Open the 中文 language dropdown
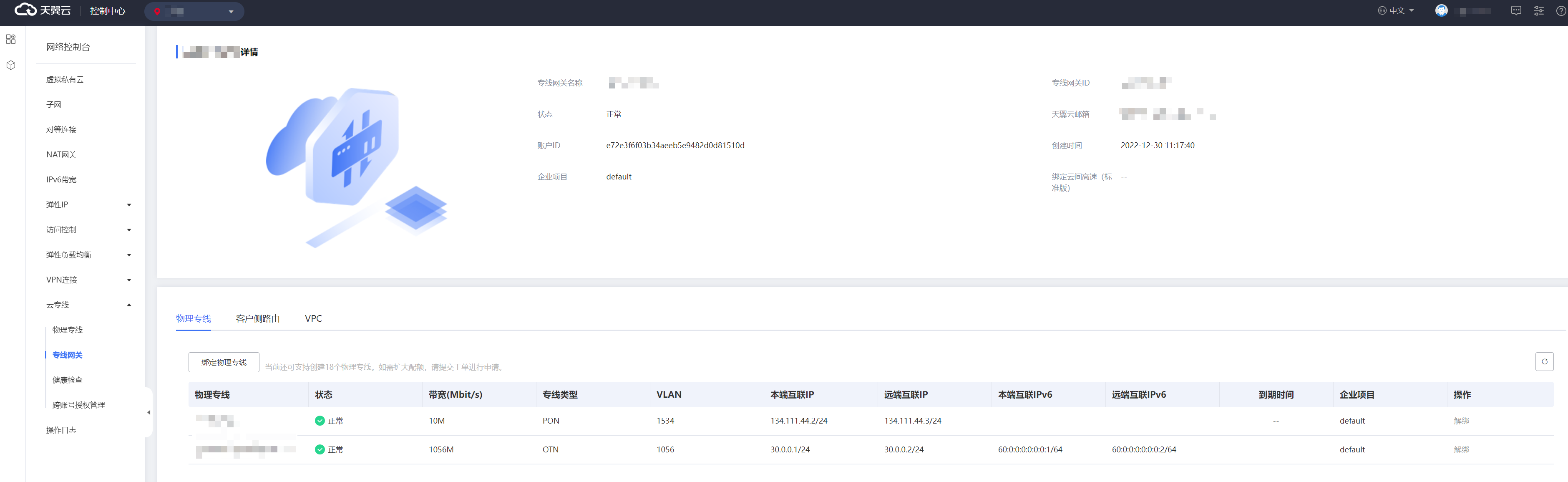This screenshot has width=1568, height=482. 1396,11
